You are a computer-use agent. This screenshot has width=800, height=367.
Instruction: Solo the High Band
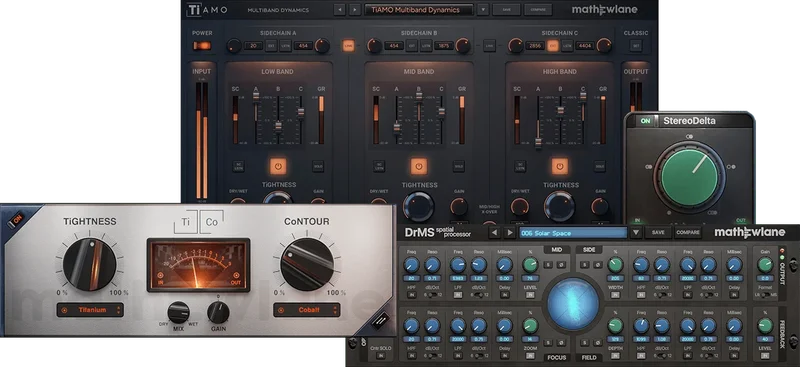599,166
